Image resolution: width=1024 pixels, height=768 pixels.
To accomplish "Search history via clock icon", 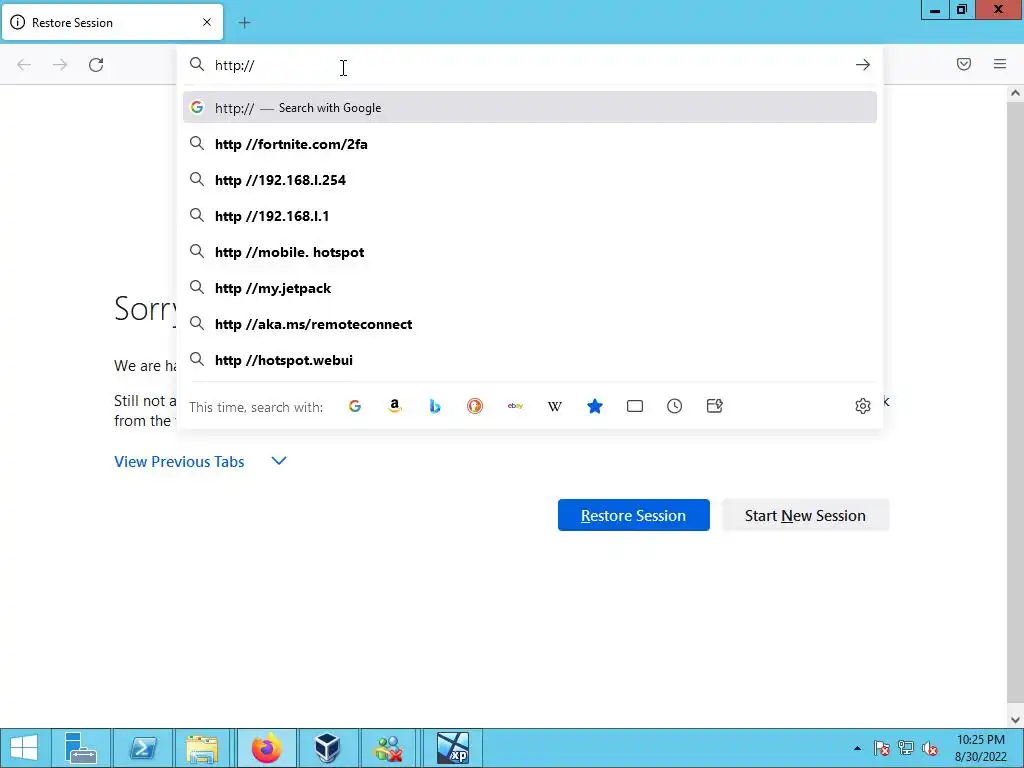I will click(x=675, y=406).
